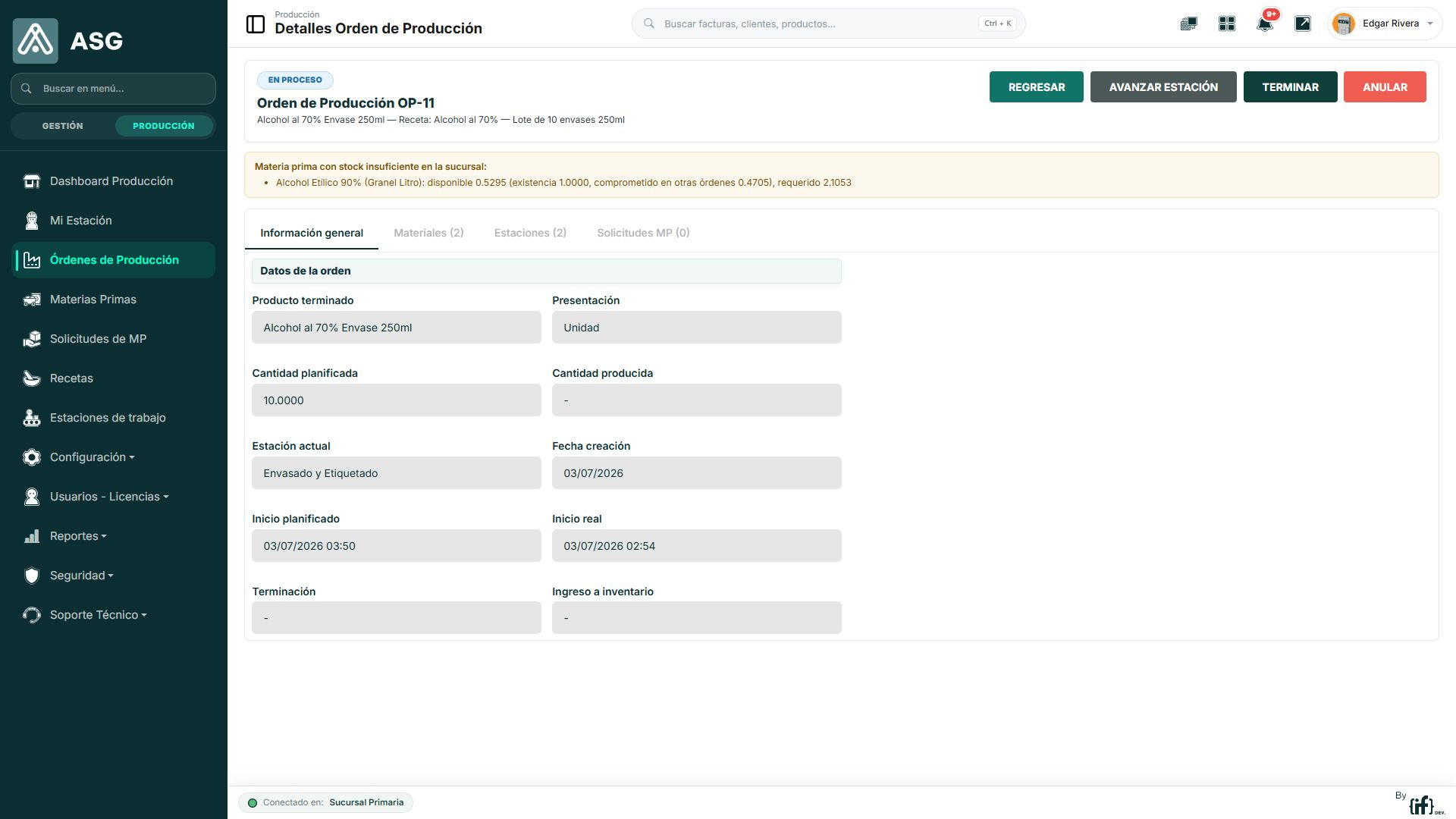The image size is (1456, 819).
Task: Switch to Materiales (2) tab
Action: (x=428, y=233)
